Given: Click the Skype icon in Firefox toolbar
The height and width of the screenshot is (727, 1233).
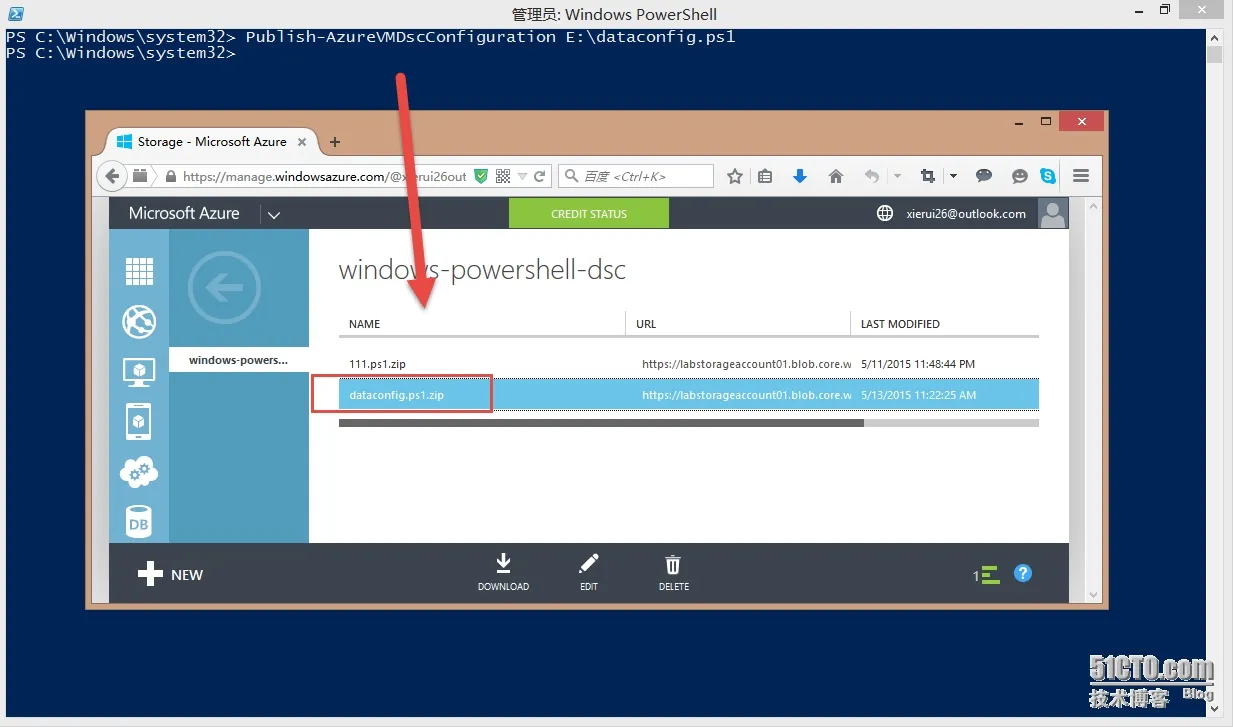Looking at the screenshot, I should click(x=1048, y=176).
